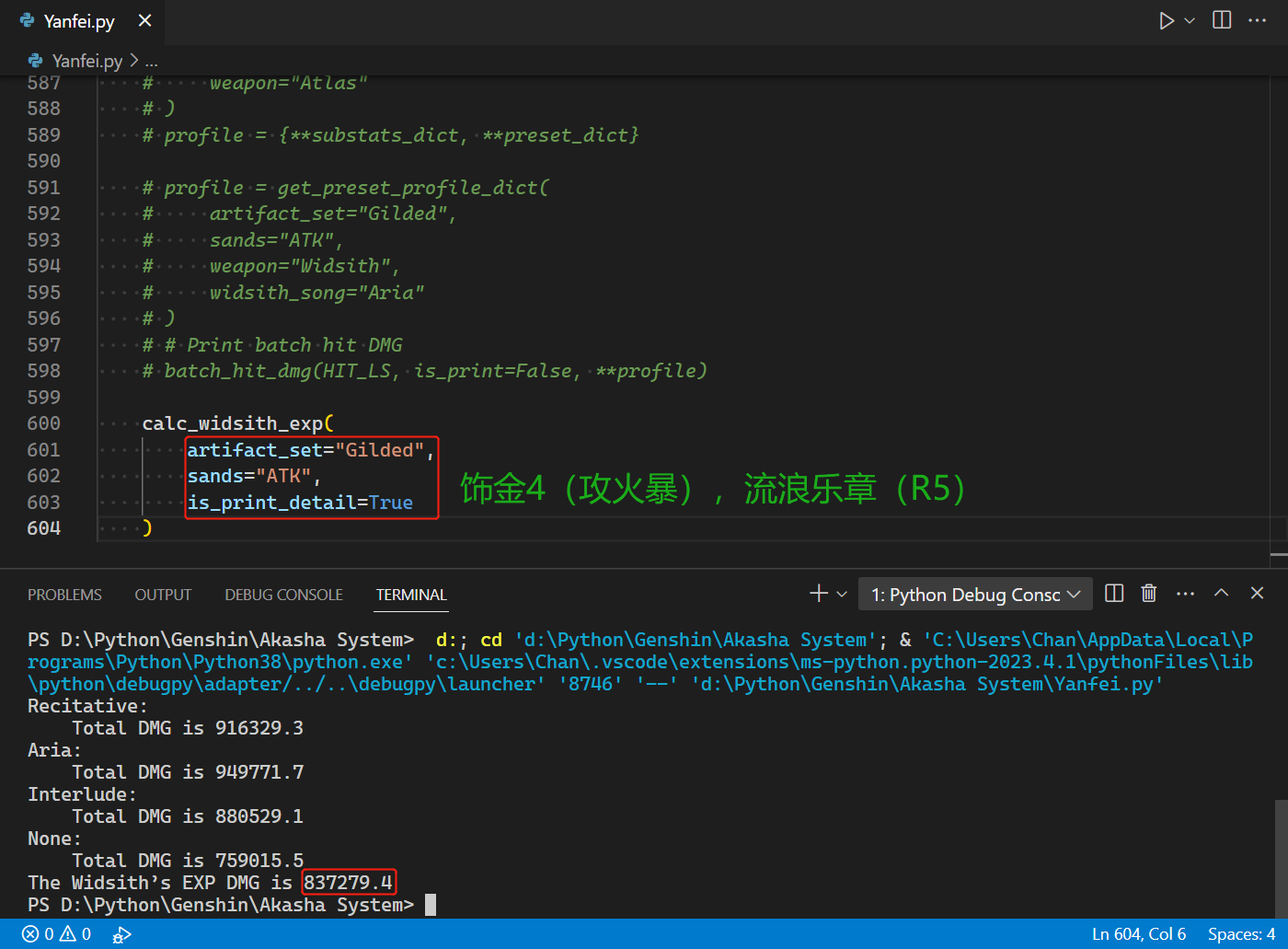Split the editor to the right
Screen dimensions: 1288x949
(1222, 20)
